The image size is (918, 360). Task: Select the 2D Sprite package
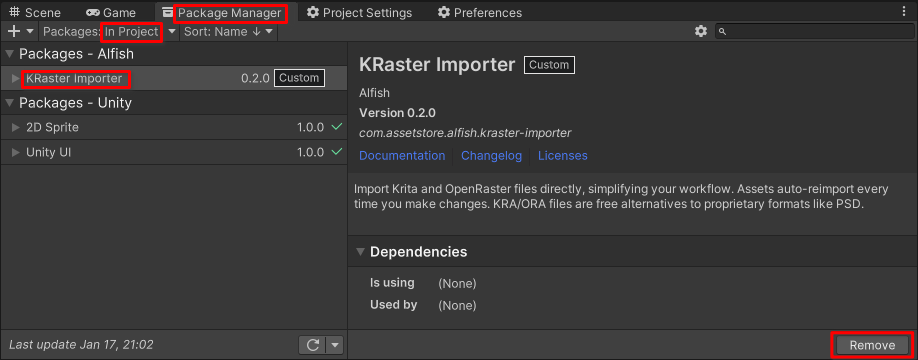coord(174,127)
